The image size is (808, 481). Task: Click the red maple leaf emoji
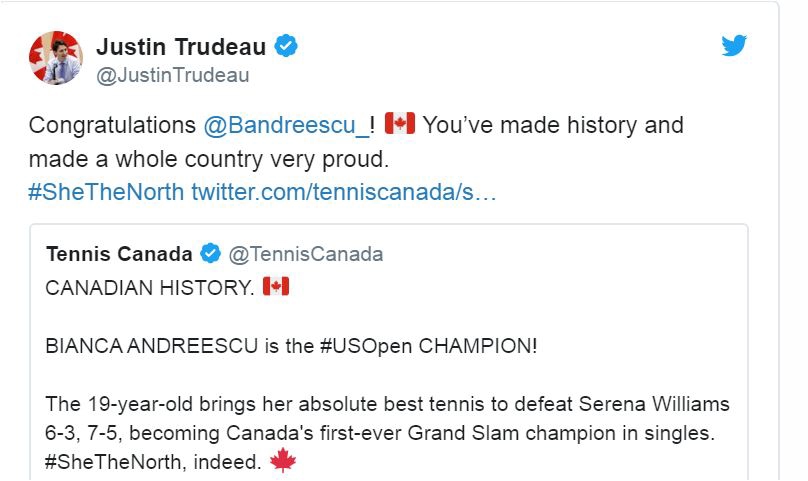(285, 462)
